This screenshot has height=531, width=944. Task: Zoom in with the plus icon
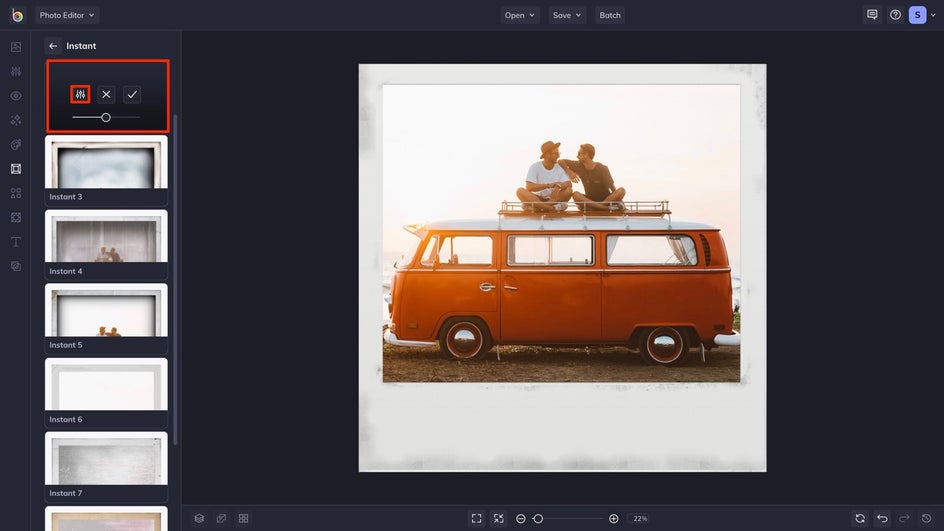pyautogui.click(x=613, y=518)
